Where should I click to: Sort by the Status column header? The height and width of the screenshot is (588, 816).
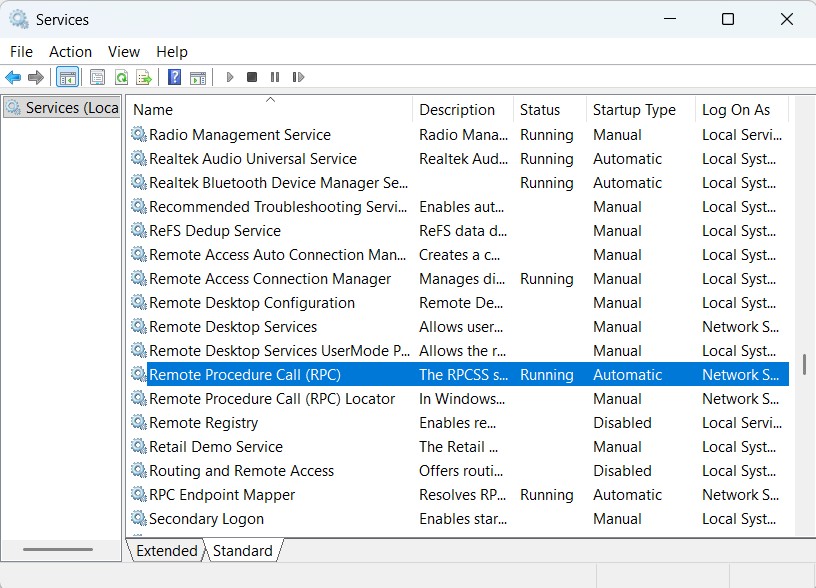tap(550, 109)
